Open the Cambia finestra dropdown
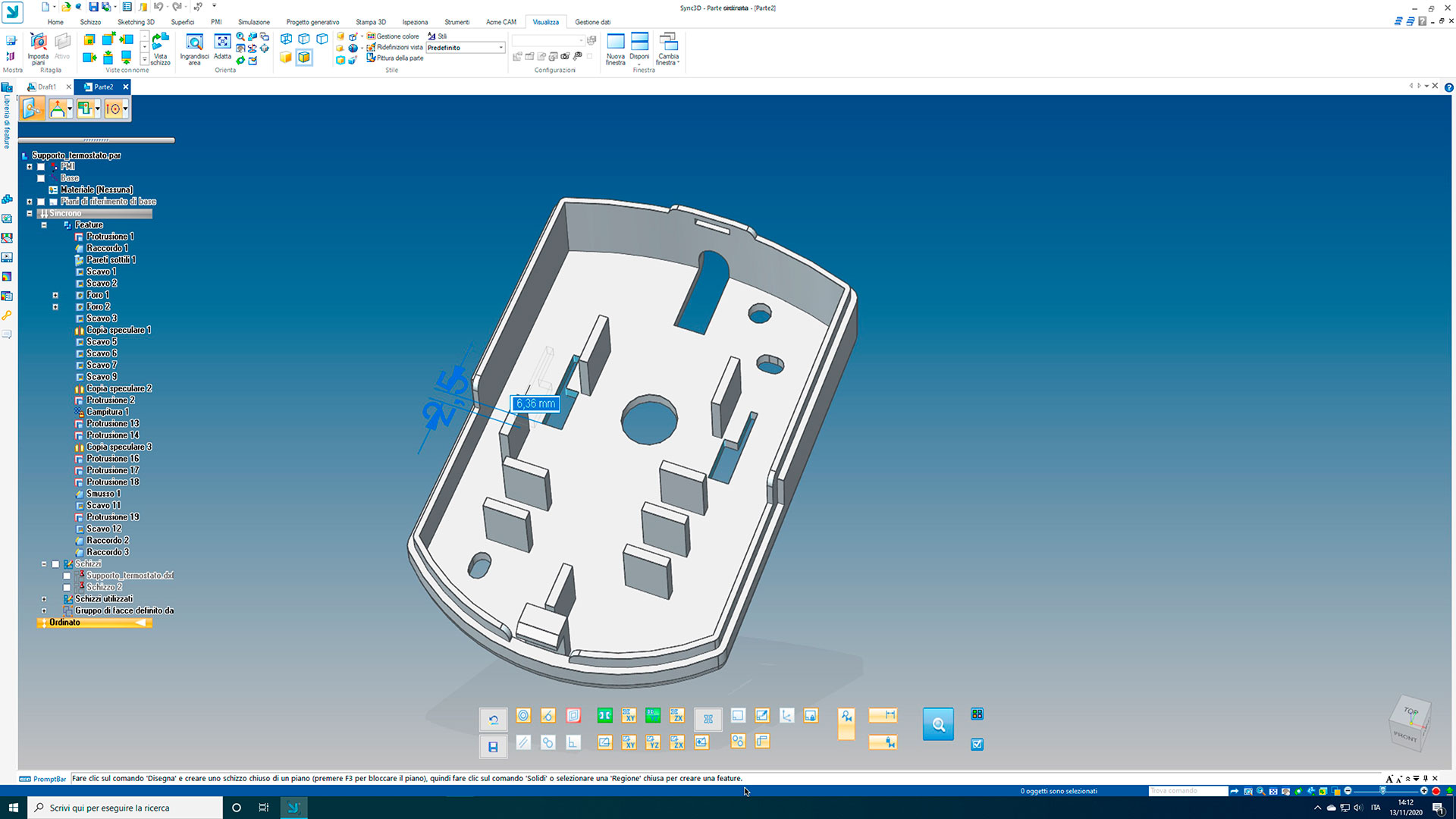This screenshot has height=819, width=1456. tap(668, 49)
